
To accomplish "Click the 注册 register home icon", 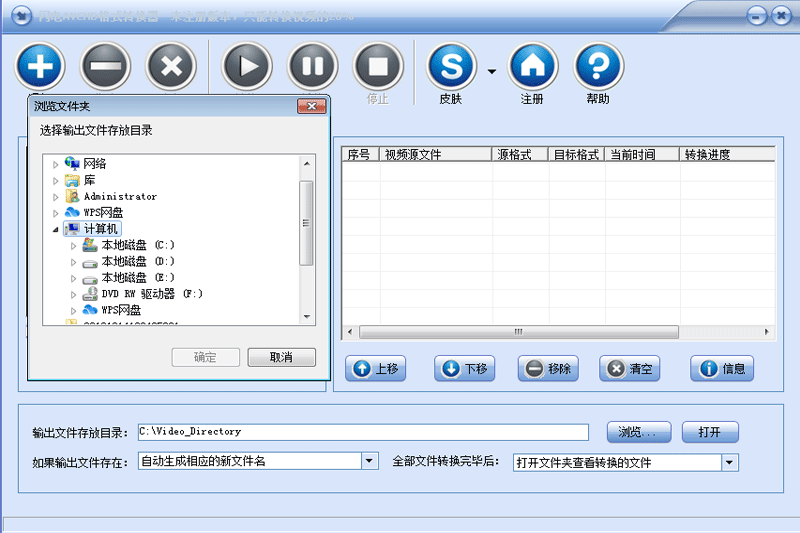I will click(x=533, y=66).
